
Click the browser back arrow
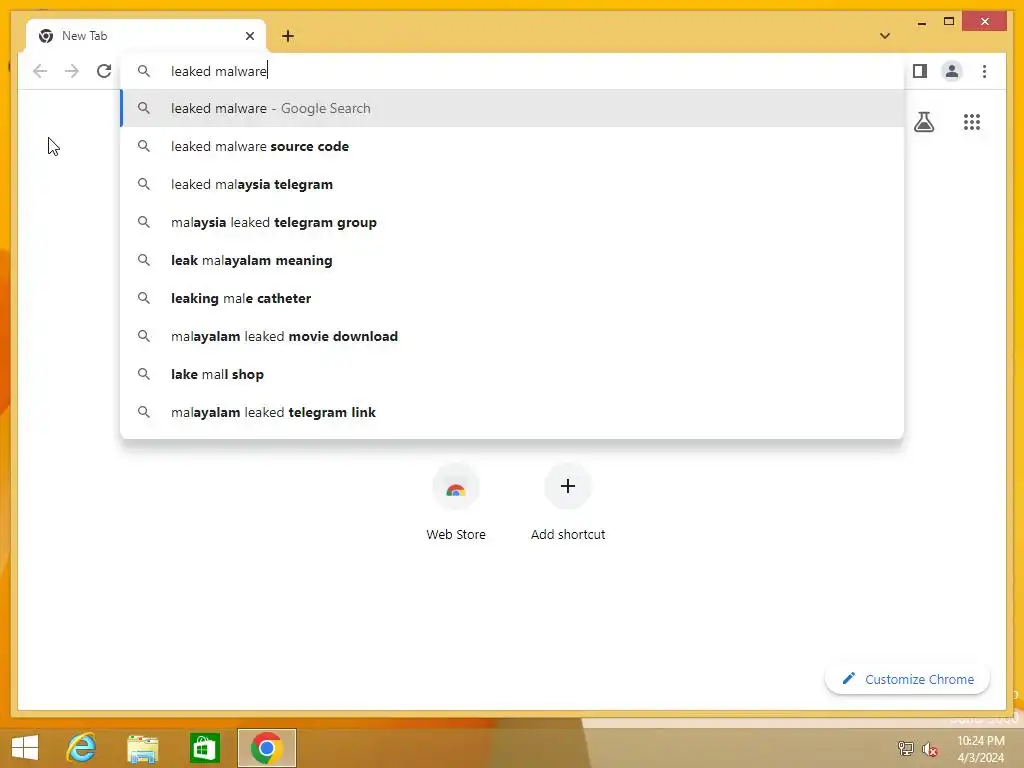(40, 71)
